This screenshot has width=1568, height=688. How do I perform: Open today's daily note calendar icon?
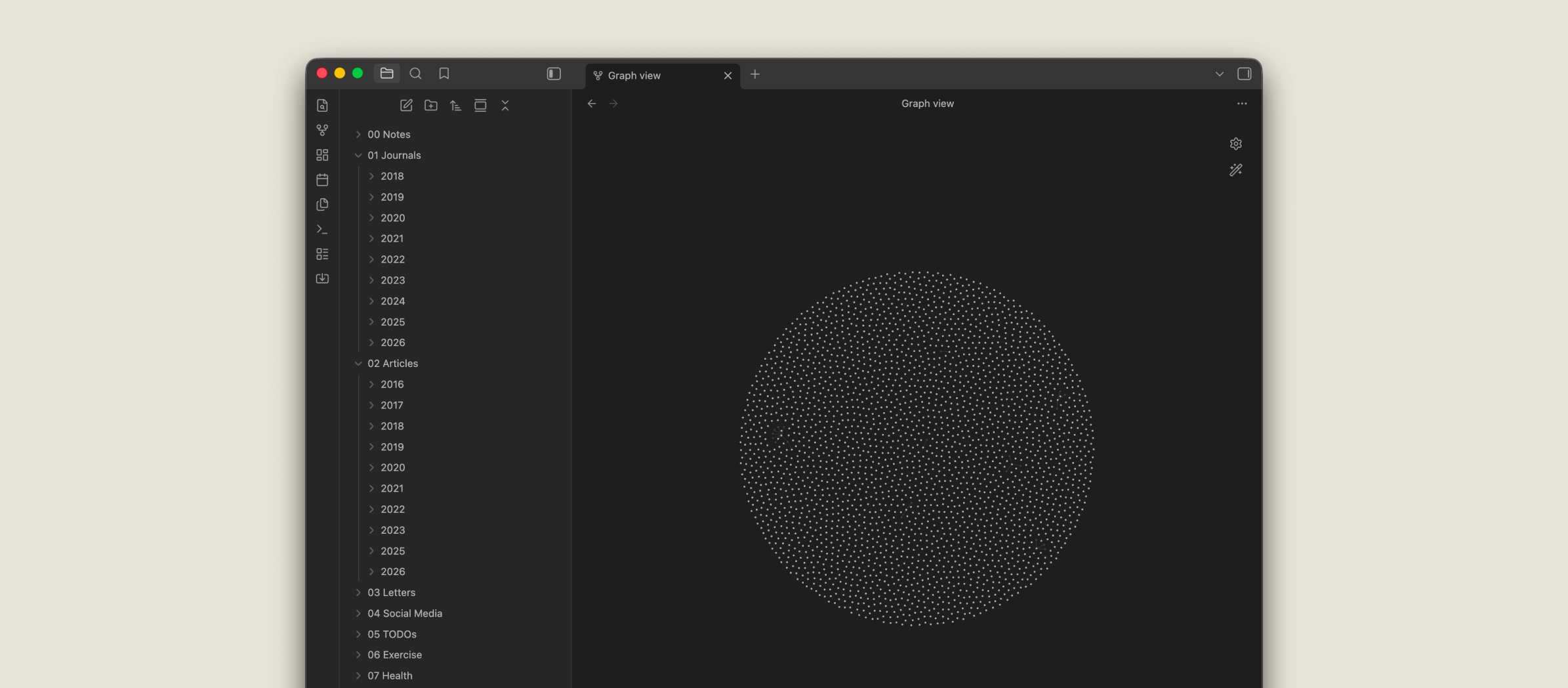click(x=322, y=180)
